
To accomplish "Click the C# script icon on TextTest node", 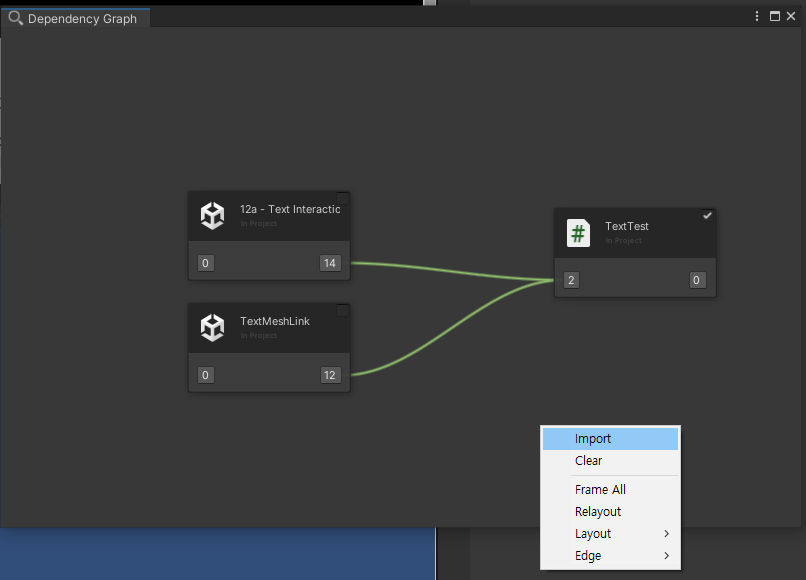I will (578, 233).
